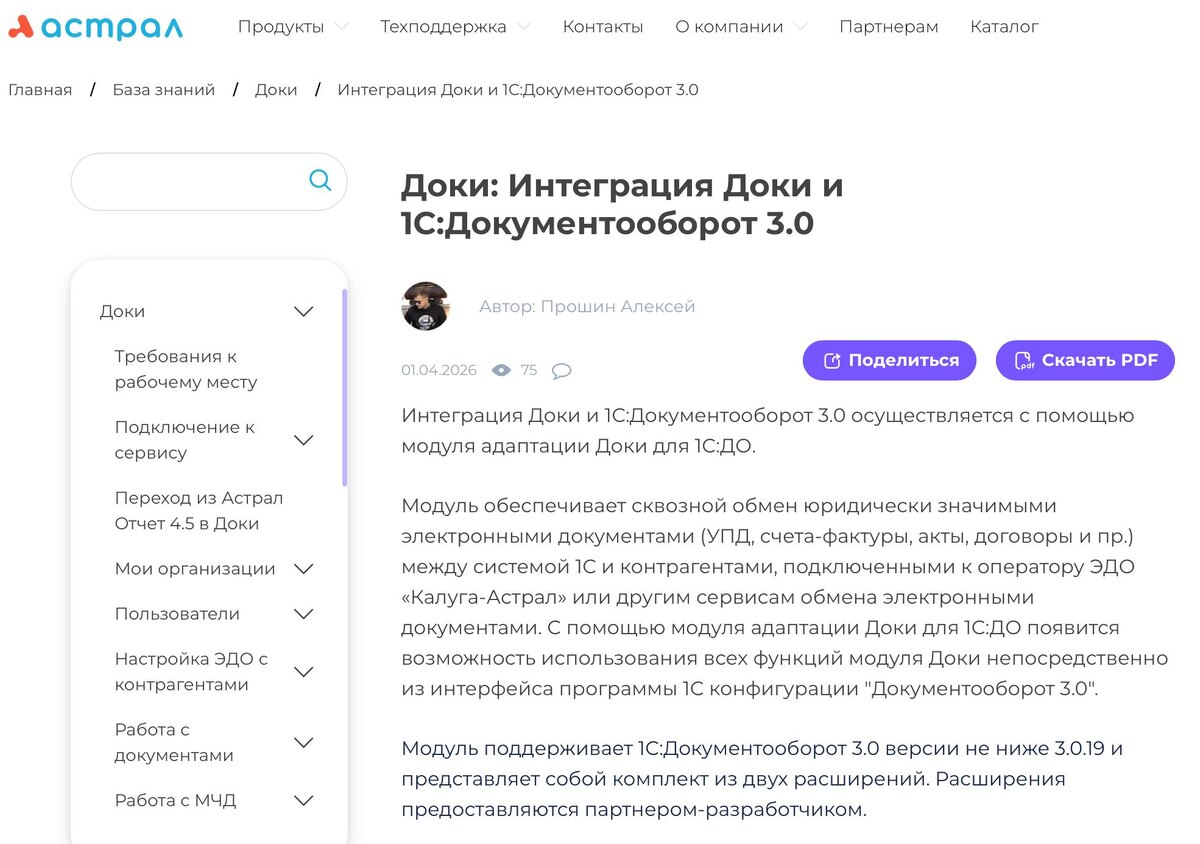Open the Продукты dropdown menu
Viewport: 1200px width, 844px height.
(293, 27)
